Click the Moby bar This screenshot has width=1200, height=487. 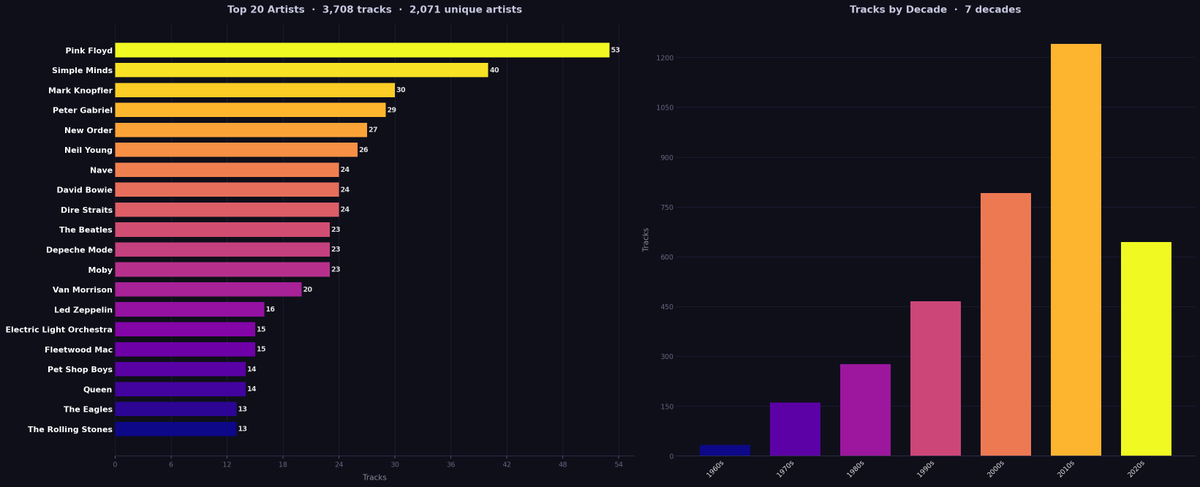click(x=222, y=269)
